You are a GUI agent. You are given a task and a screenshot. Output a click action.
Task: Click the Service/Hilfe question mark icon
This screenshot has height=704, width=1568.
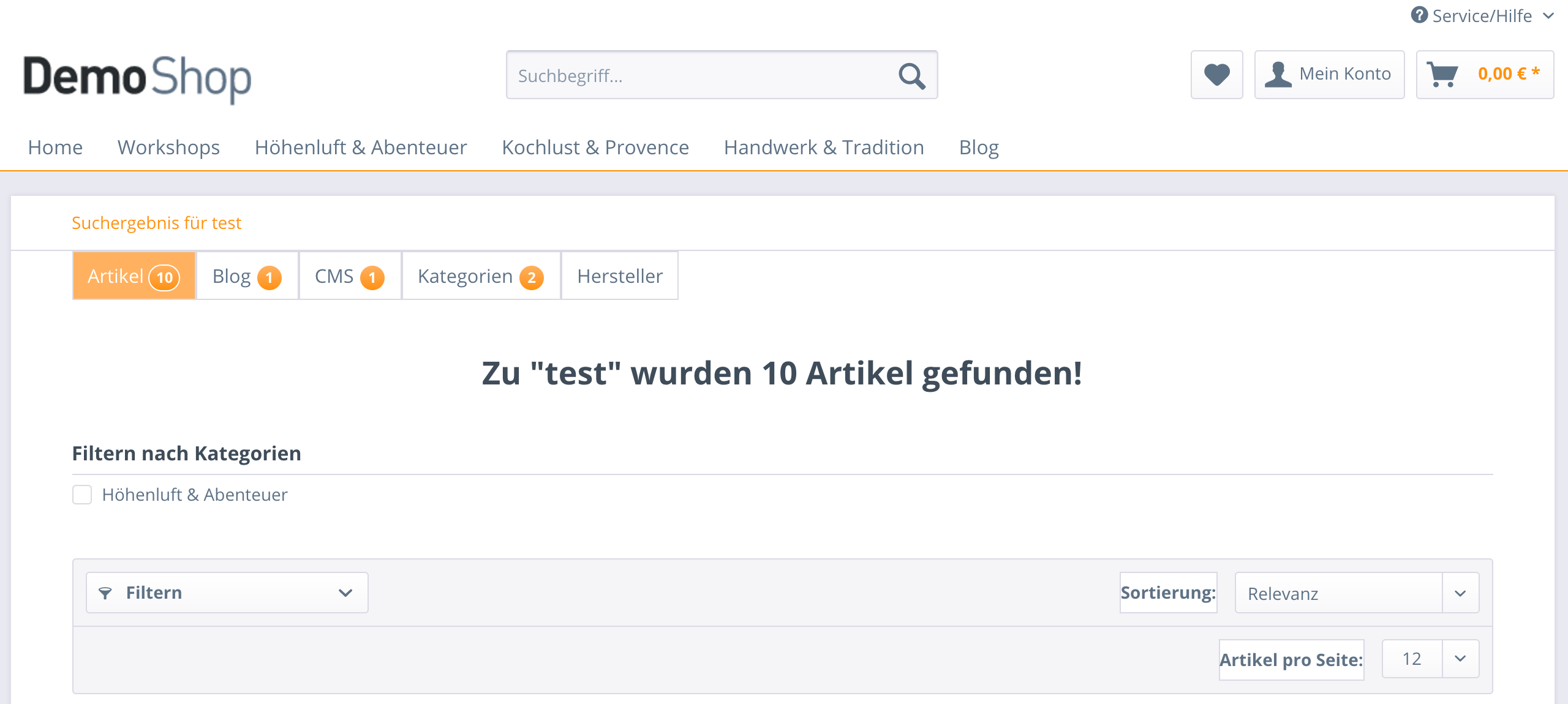coord(1419,15)
